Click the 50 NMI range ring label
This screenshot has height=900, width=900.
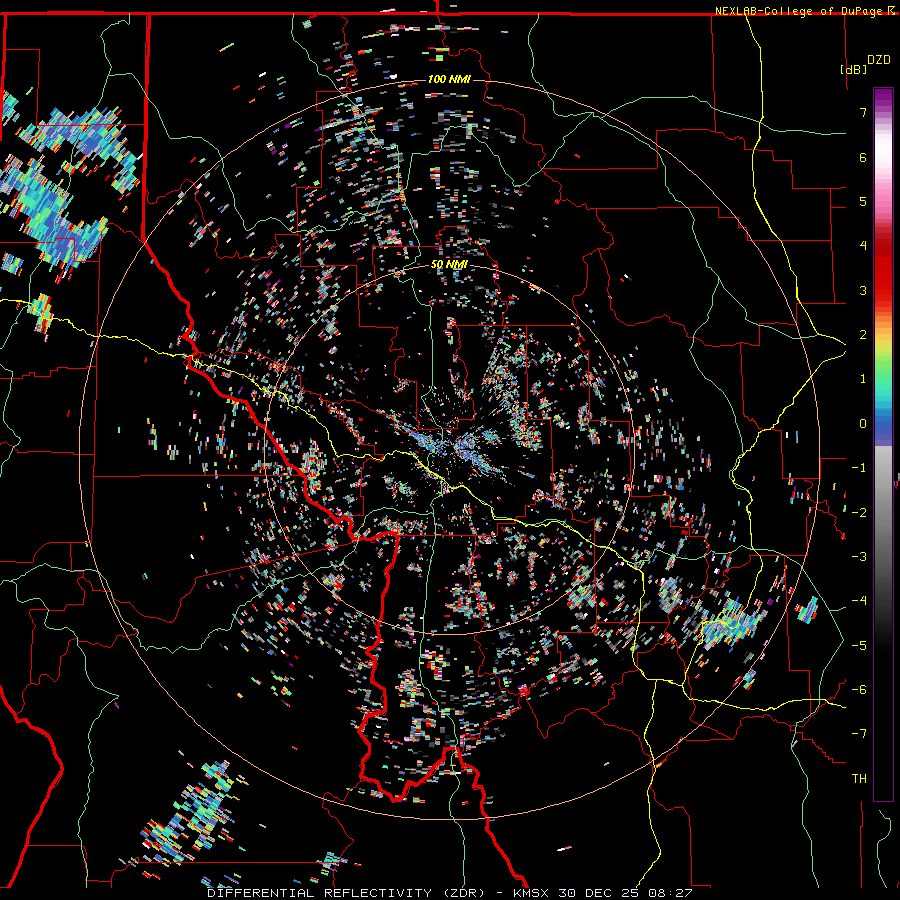tap(449, 265)
